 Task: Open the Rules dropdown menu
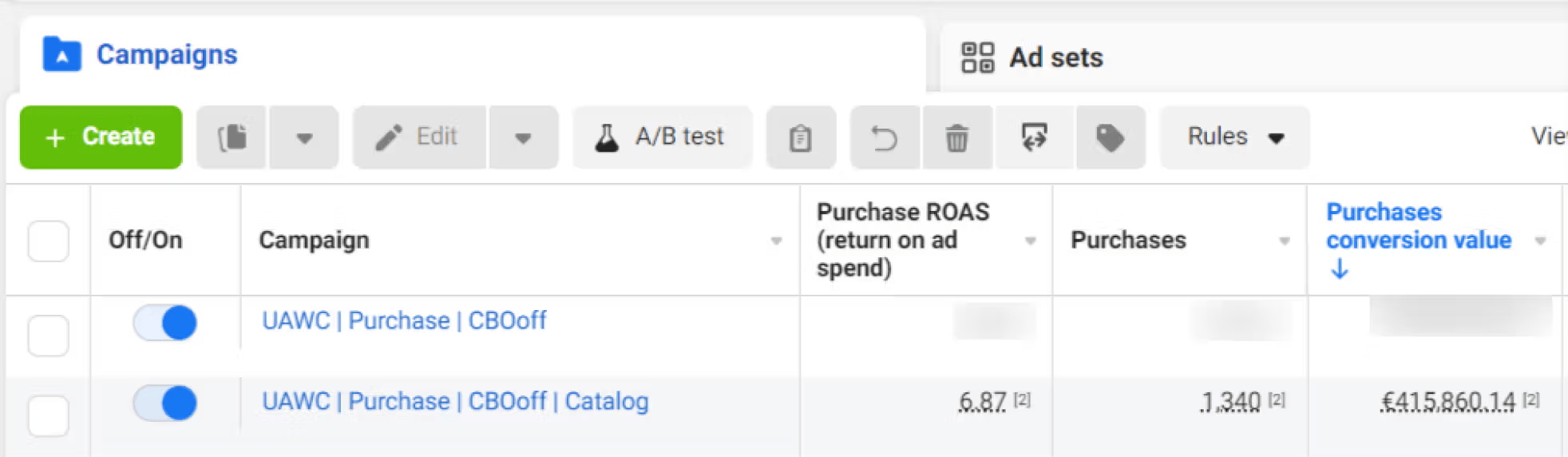pos(1234,137)
